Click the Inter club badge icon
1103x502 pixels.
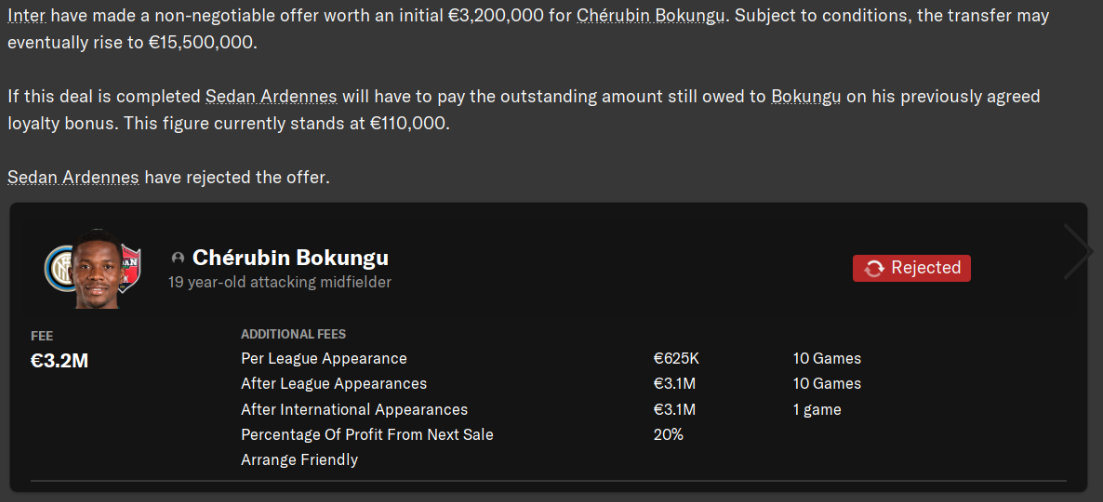point(58,267)
